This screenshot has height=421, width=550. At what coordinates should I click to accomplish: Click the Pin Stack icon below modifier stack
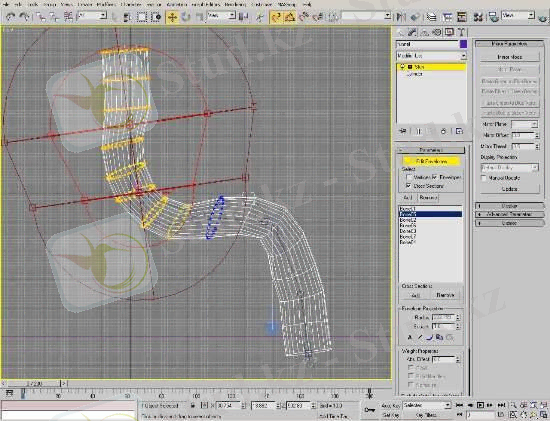(x=403, y=131)
